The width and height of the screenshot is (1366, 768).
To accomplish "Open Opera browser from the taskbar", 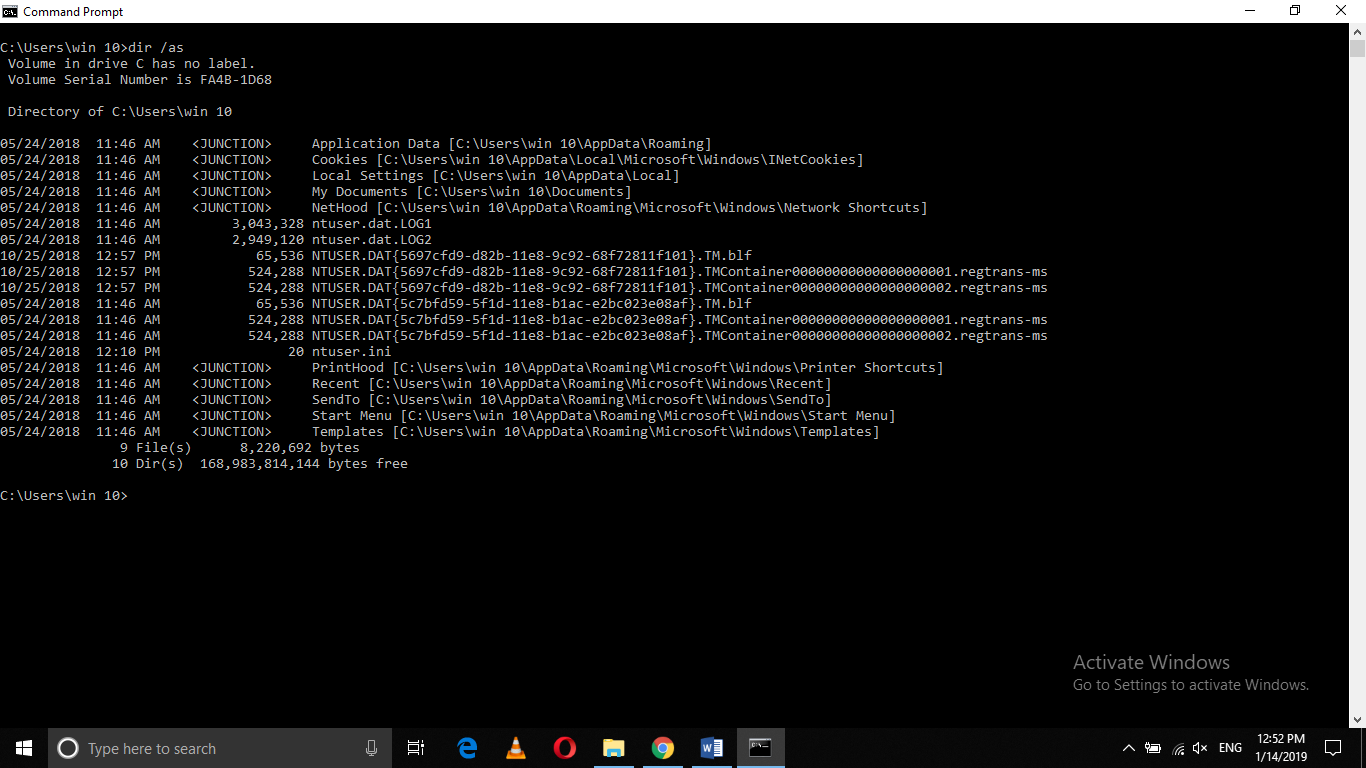I will click(564, 747).
